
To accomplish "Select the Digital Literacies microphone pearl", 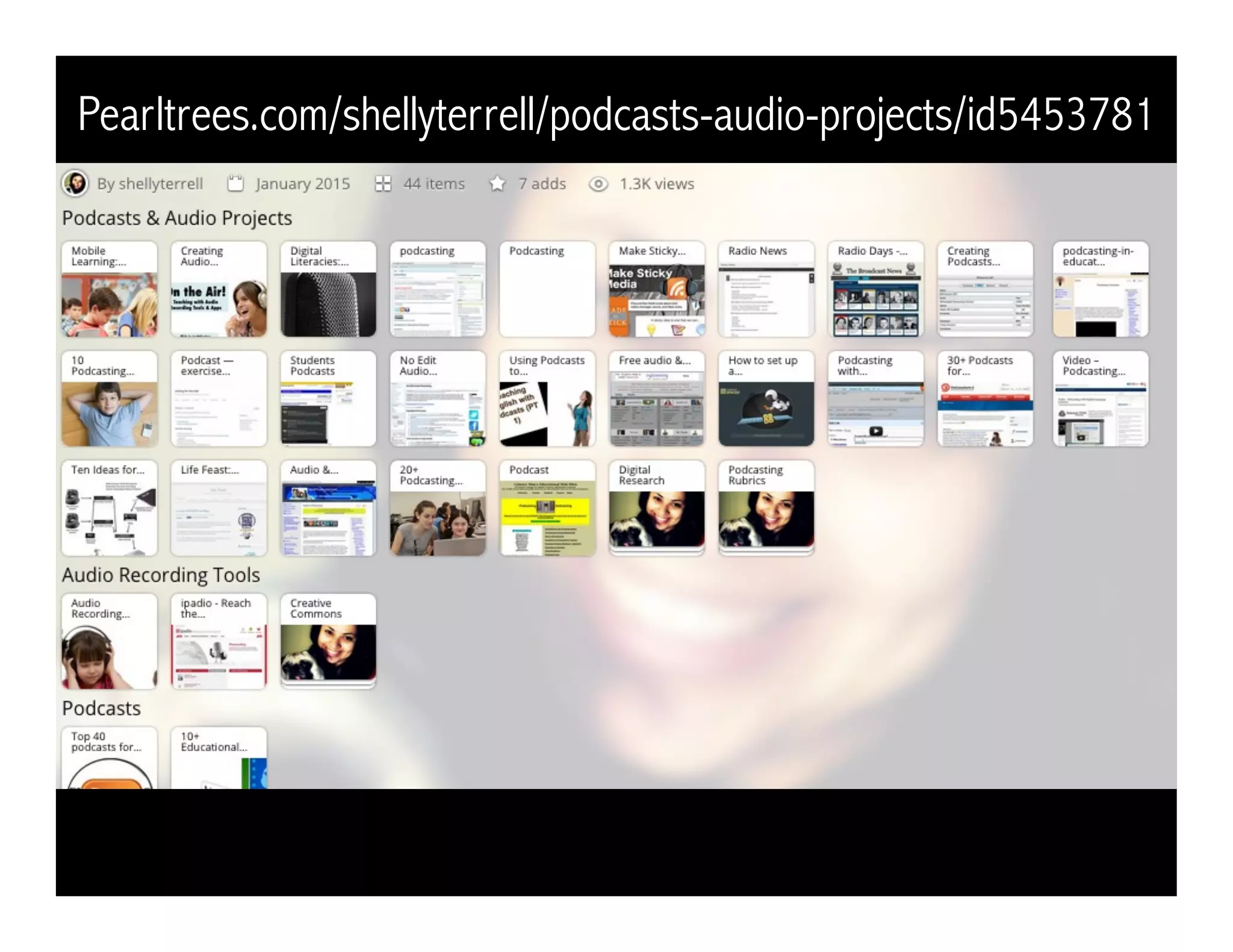I will (x=328, y=289).
